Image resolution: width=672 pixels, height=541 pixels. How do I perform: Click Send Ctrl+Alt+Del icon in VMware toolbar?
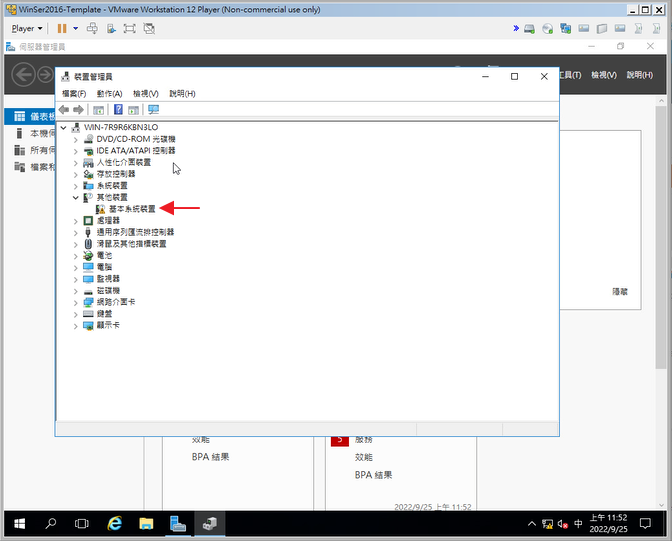92,29
